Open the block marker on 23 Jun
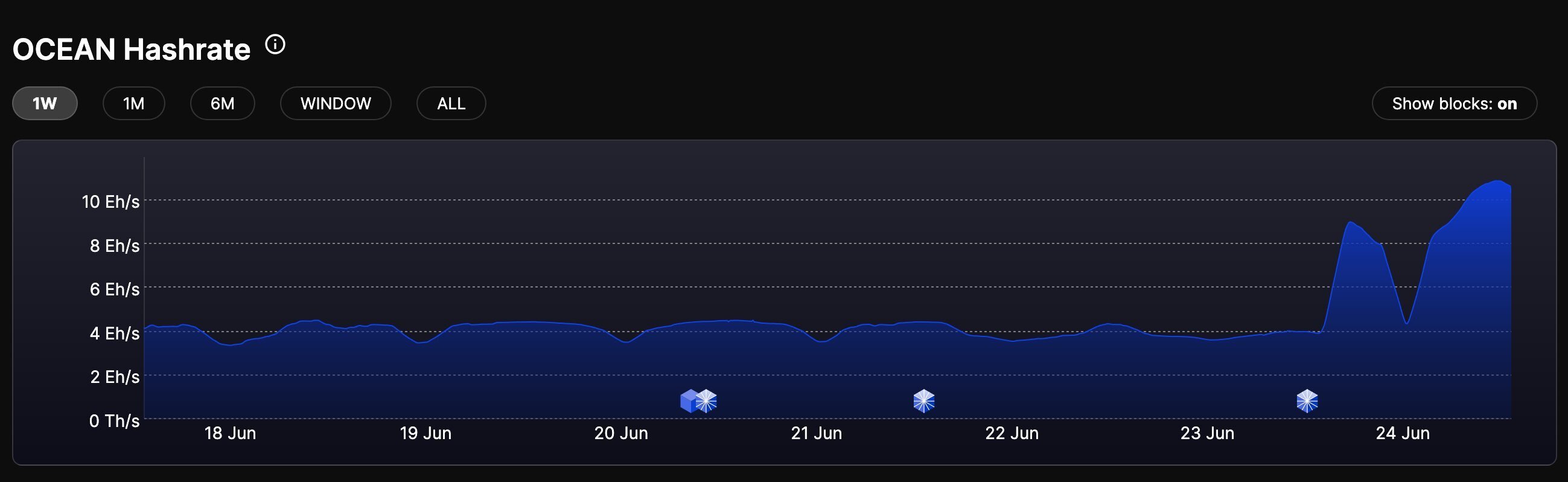This screenshot has height=482, width=1568. point(1307,402)
